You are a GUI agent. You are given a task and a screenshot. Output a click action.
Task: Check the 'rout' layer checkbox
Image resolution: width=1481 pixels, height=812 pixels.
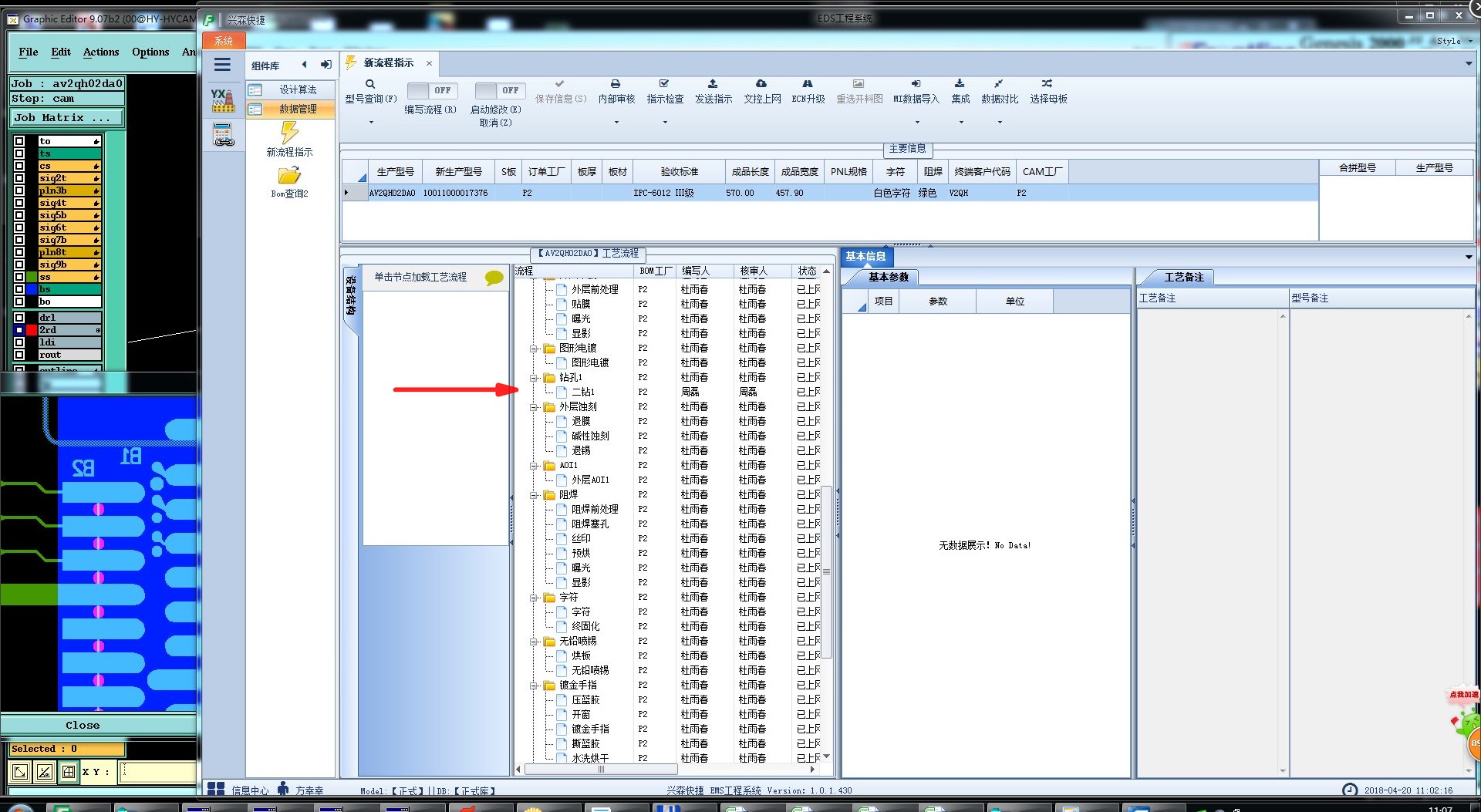click(x=20, y=355)
